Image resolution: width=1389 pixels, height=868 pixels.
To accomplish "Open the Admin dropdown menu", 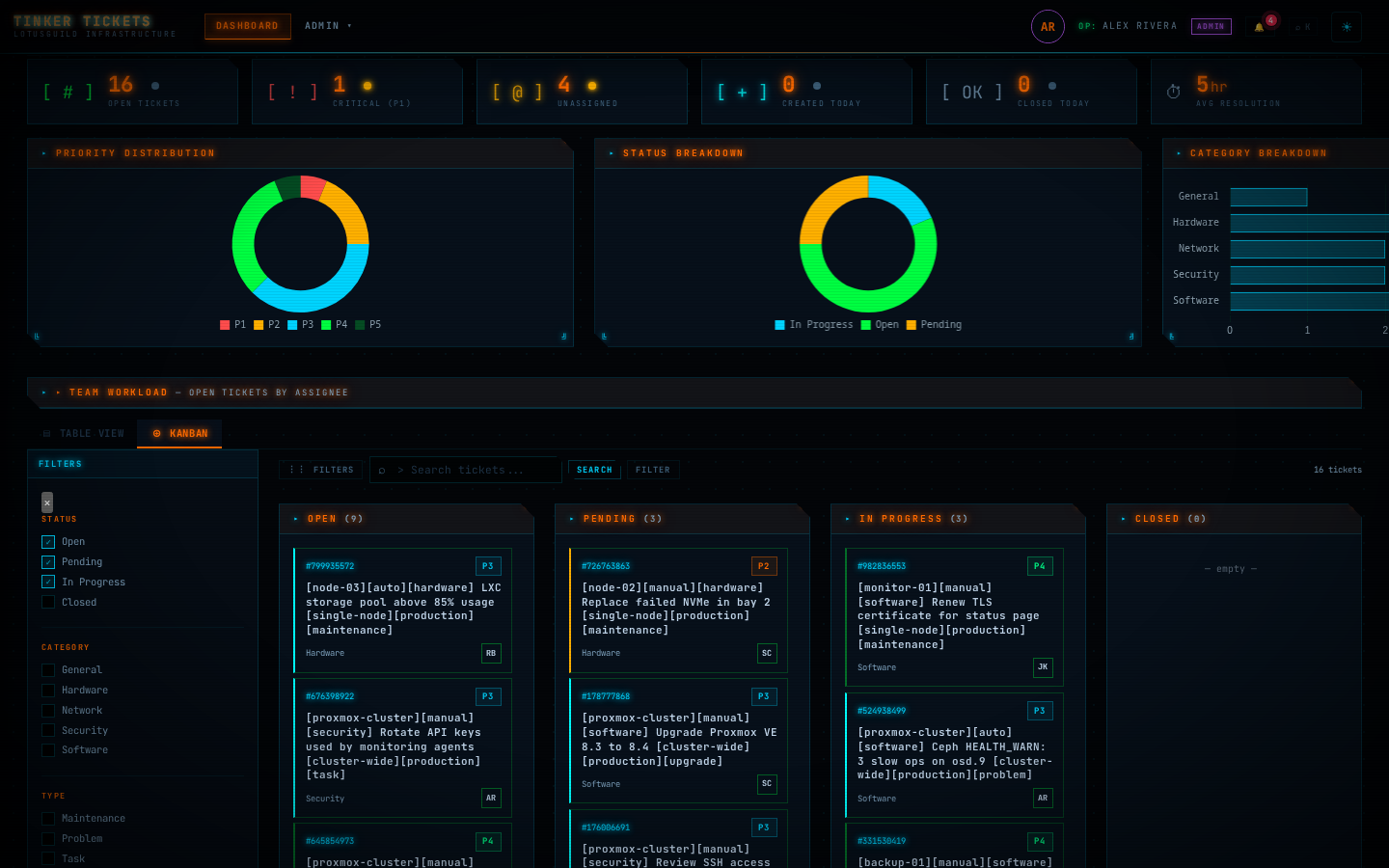I will pyautogui.click(x=328, y=26).
